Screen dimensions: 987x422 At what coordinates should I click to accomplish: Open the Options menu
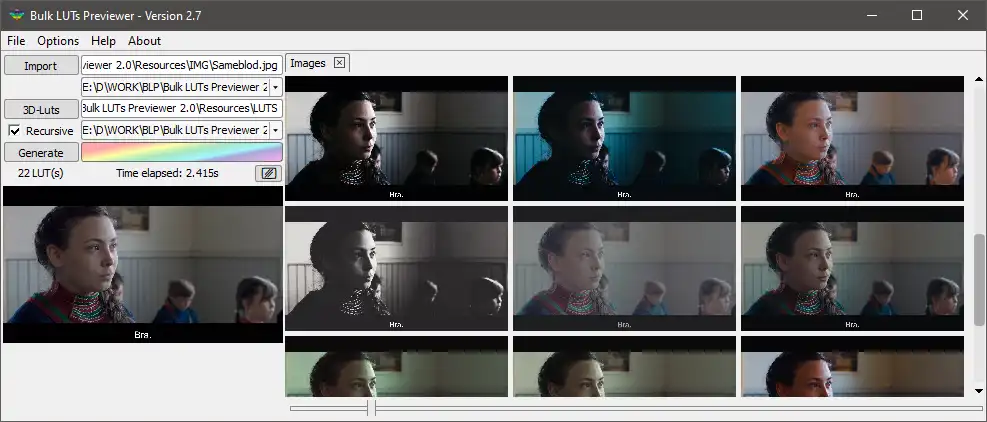[58, 41]
